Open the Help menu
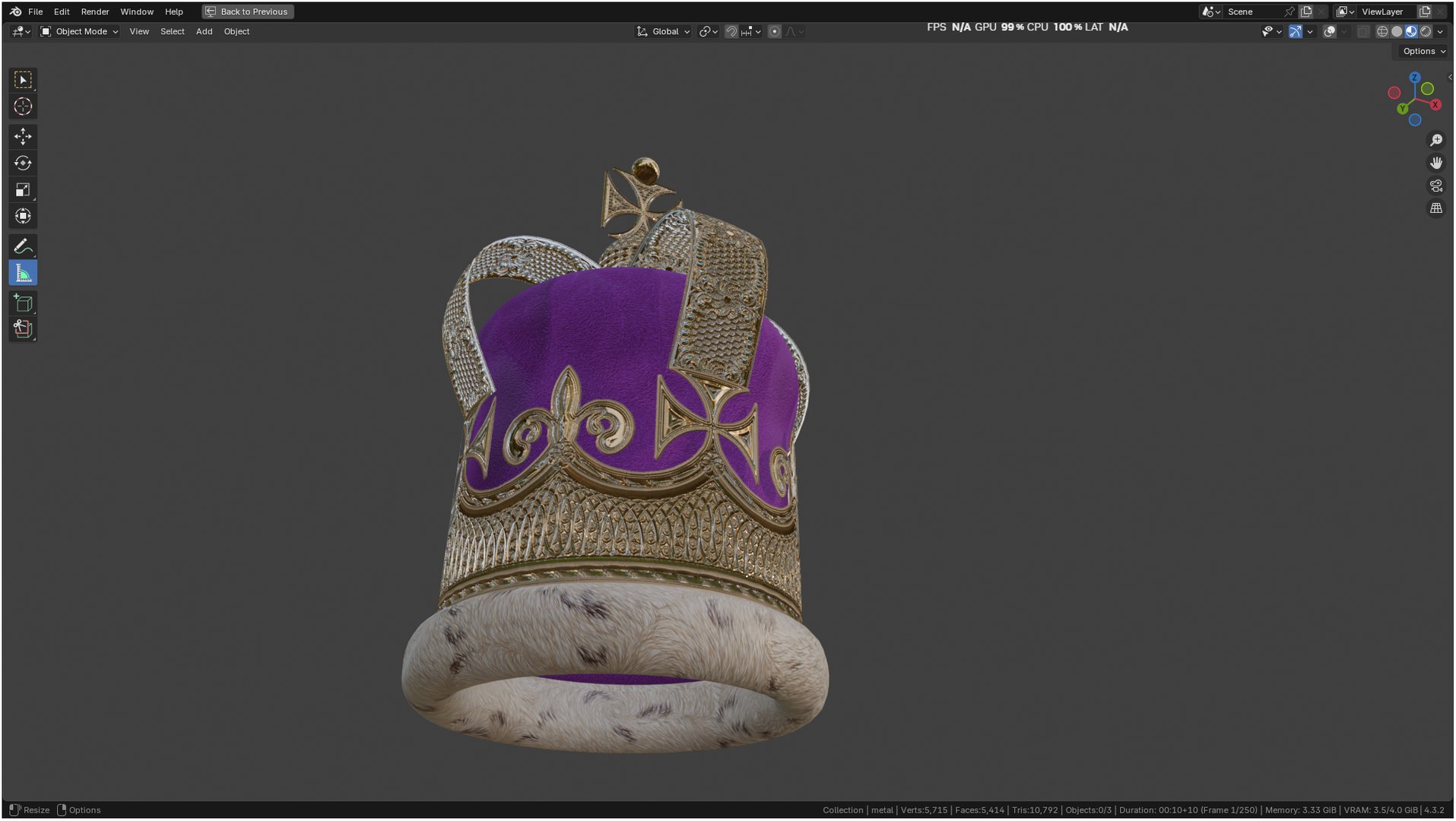1456x821 pixels. 174,11
